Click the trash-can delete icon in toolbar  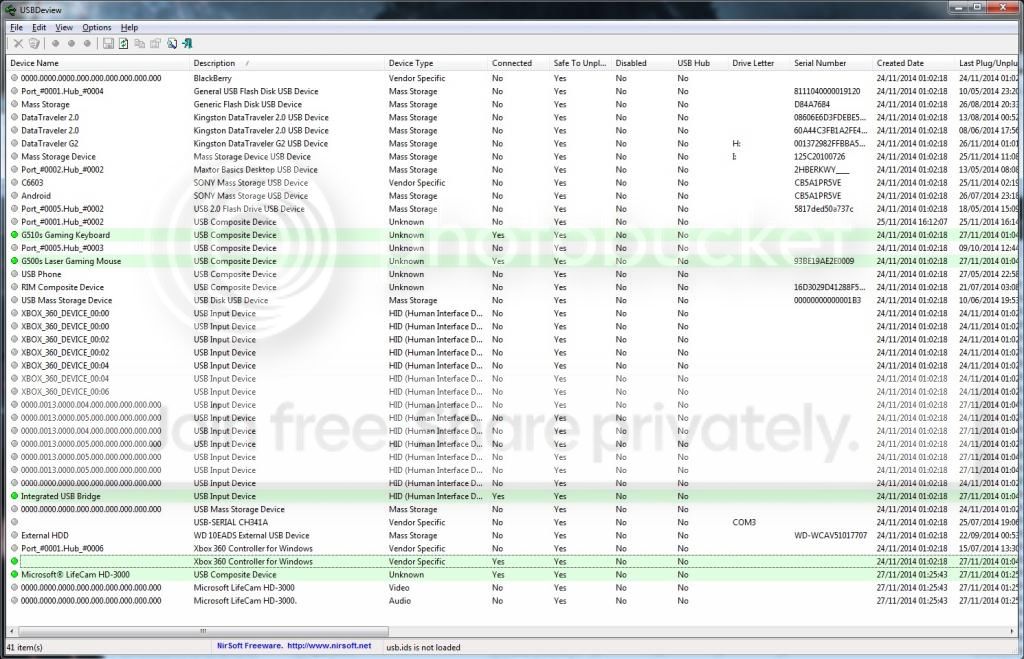click(34, 44)
